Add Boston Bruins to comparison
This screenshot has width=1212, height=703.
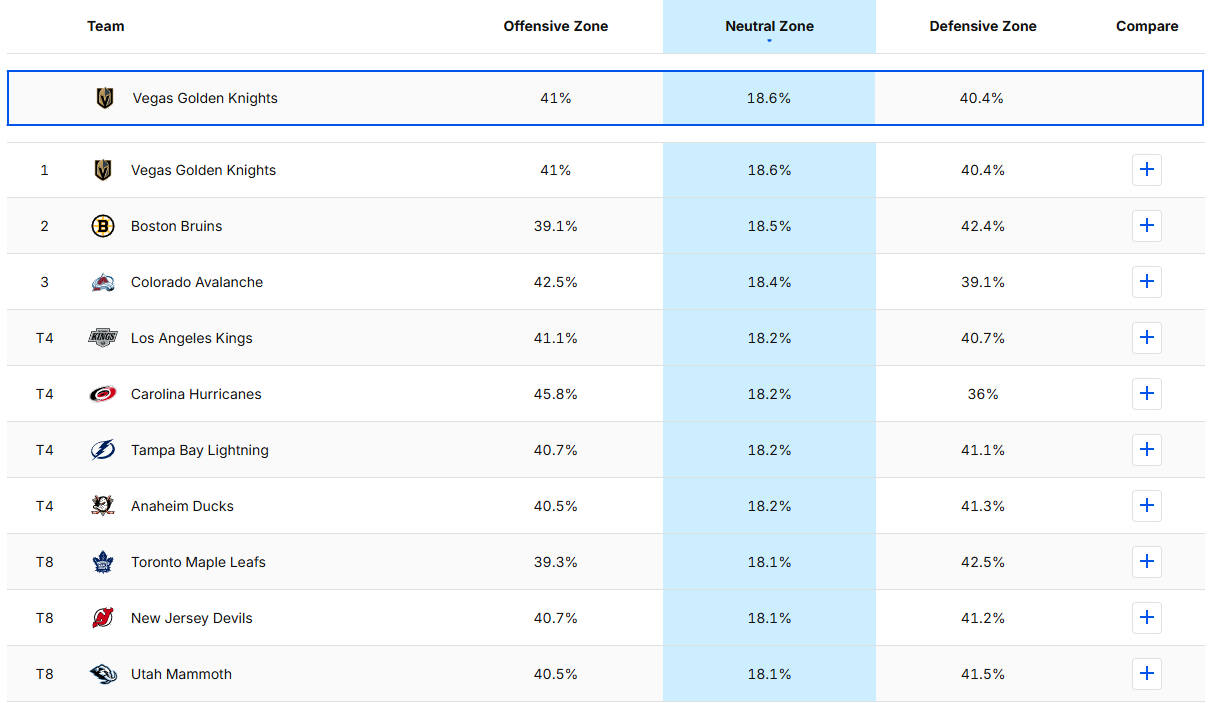pos(1146,226)
